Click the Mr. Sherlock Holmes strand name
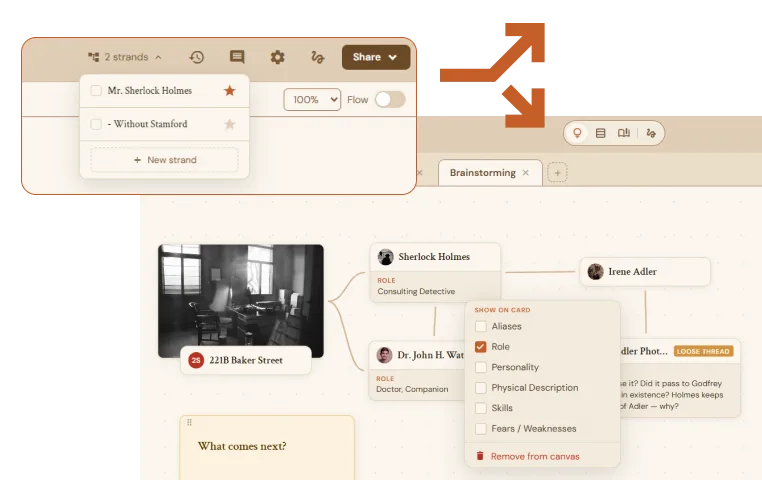This screenshot has height=480, width=762. (150, 90)
